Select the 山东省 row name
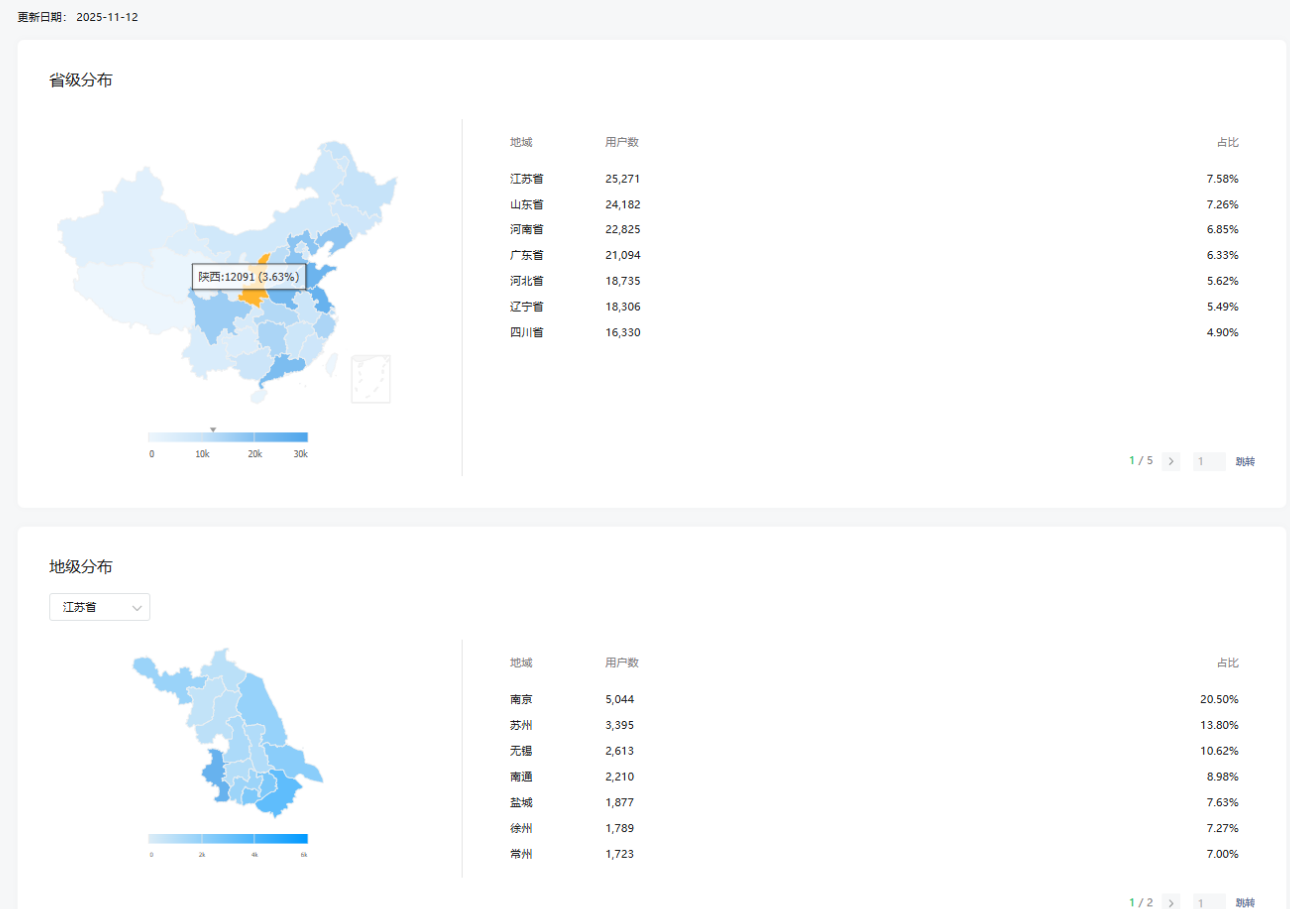The height and width of the screenshot is (909, 1290). tap(526, 204)
